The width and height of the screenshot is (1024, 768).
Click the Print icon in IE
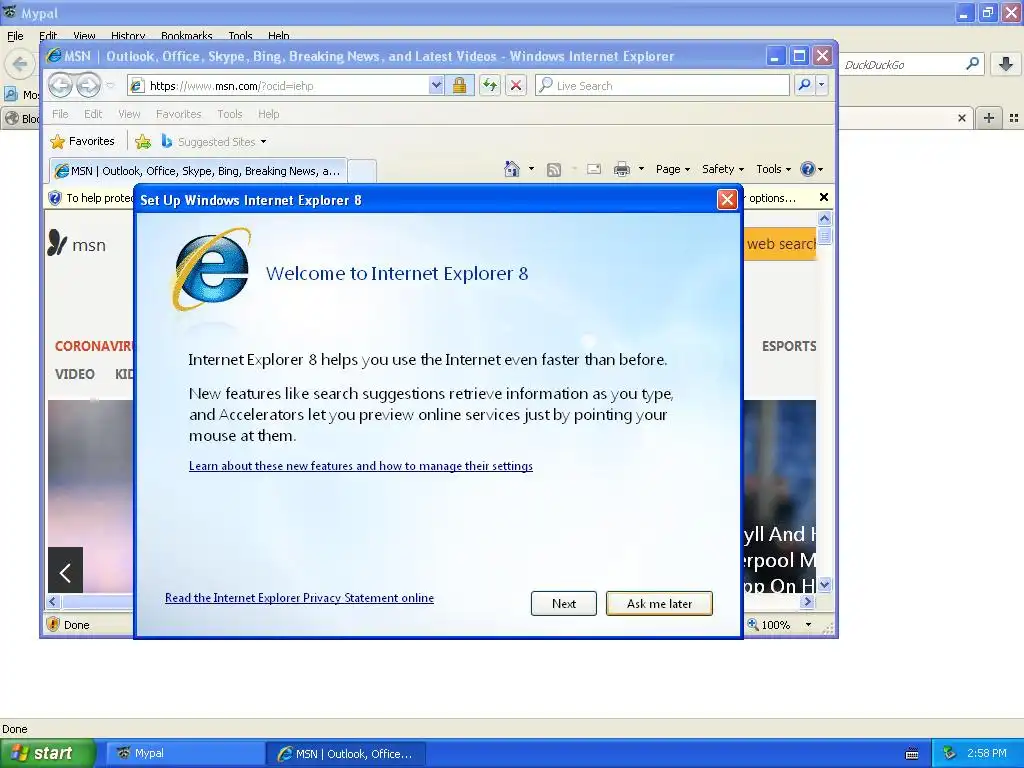(622, 169)
